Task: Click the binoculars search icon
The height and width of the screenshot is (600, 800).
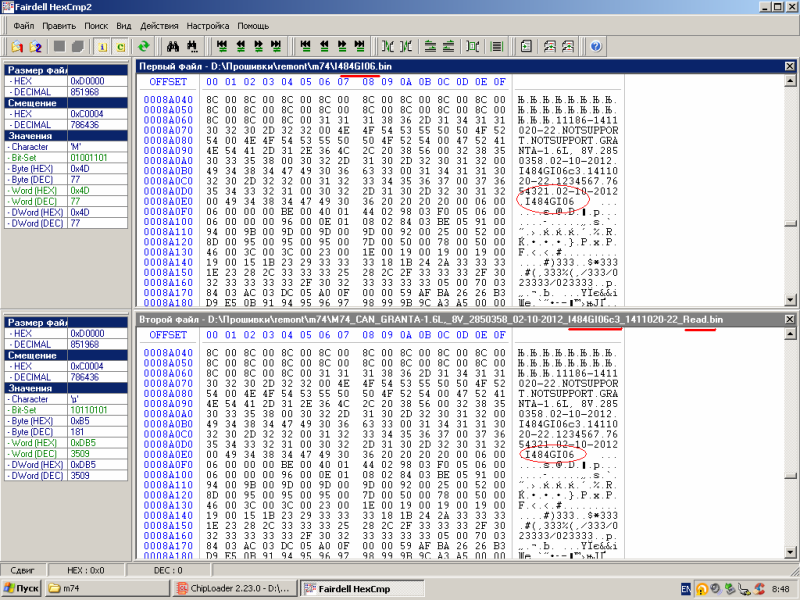Action: click(x=171, y=46)
